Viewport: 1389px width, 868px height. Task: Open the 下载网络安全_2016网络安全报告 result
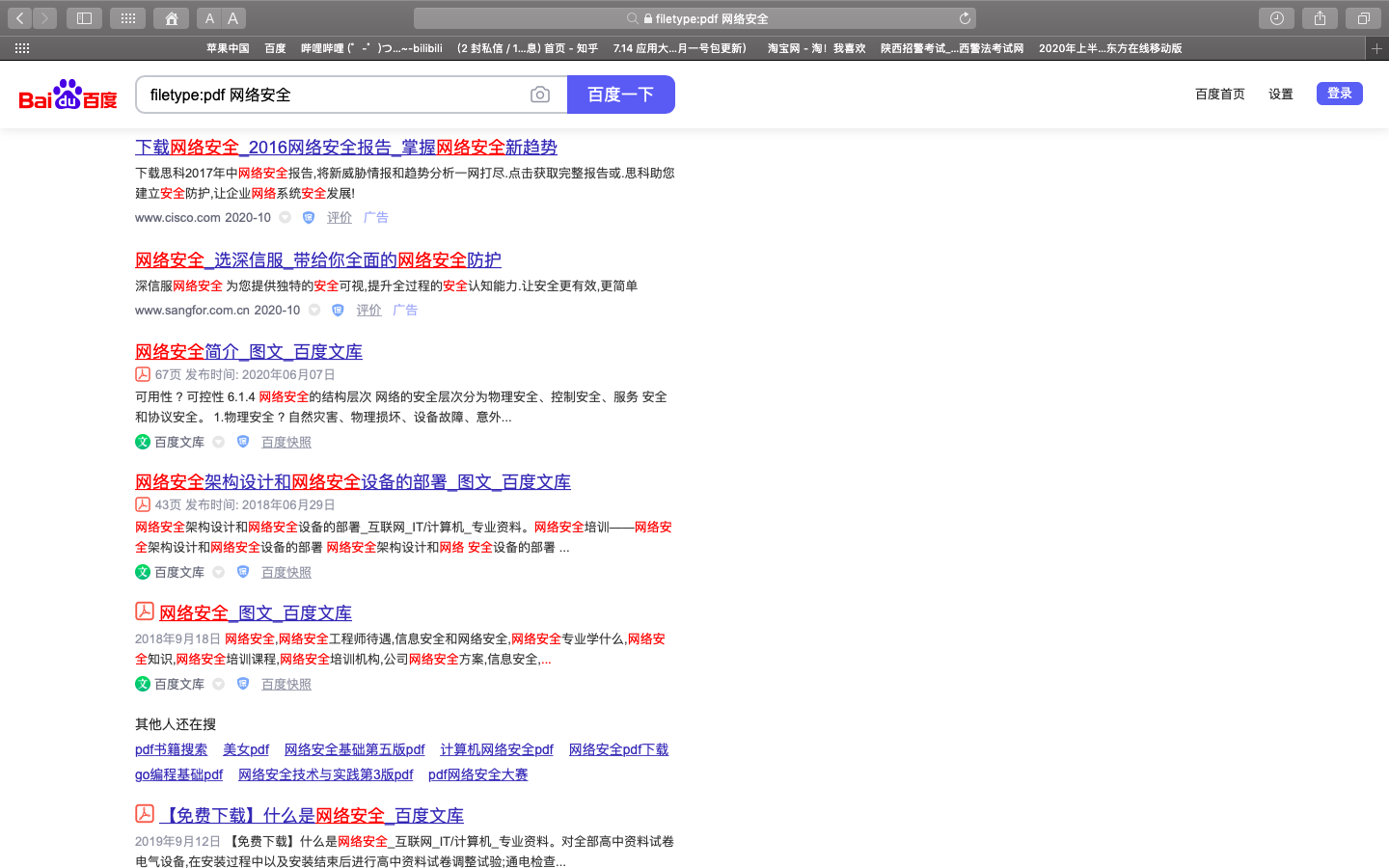click(346, 148)
